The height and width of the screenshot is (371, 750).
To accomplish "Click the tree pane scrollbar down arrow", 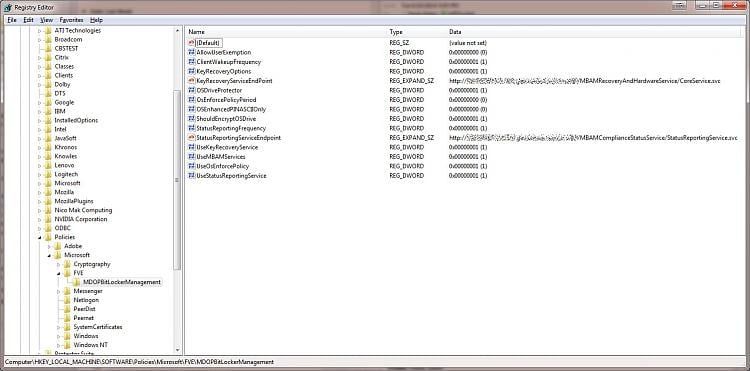I will click(x=177, y=350).
